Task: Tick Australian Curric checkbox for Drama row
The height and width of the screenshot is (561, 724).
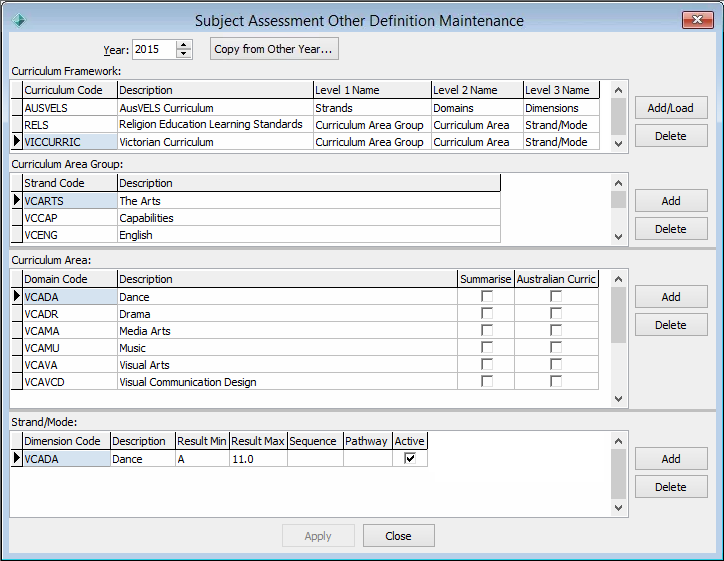Action: (556, 314)
